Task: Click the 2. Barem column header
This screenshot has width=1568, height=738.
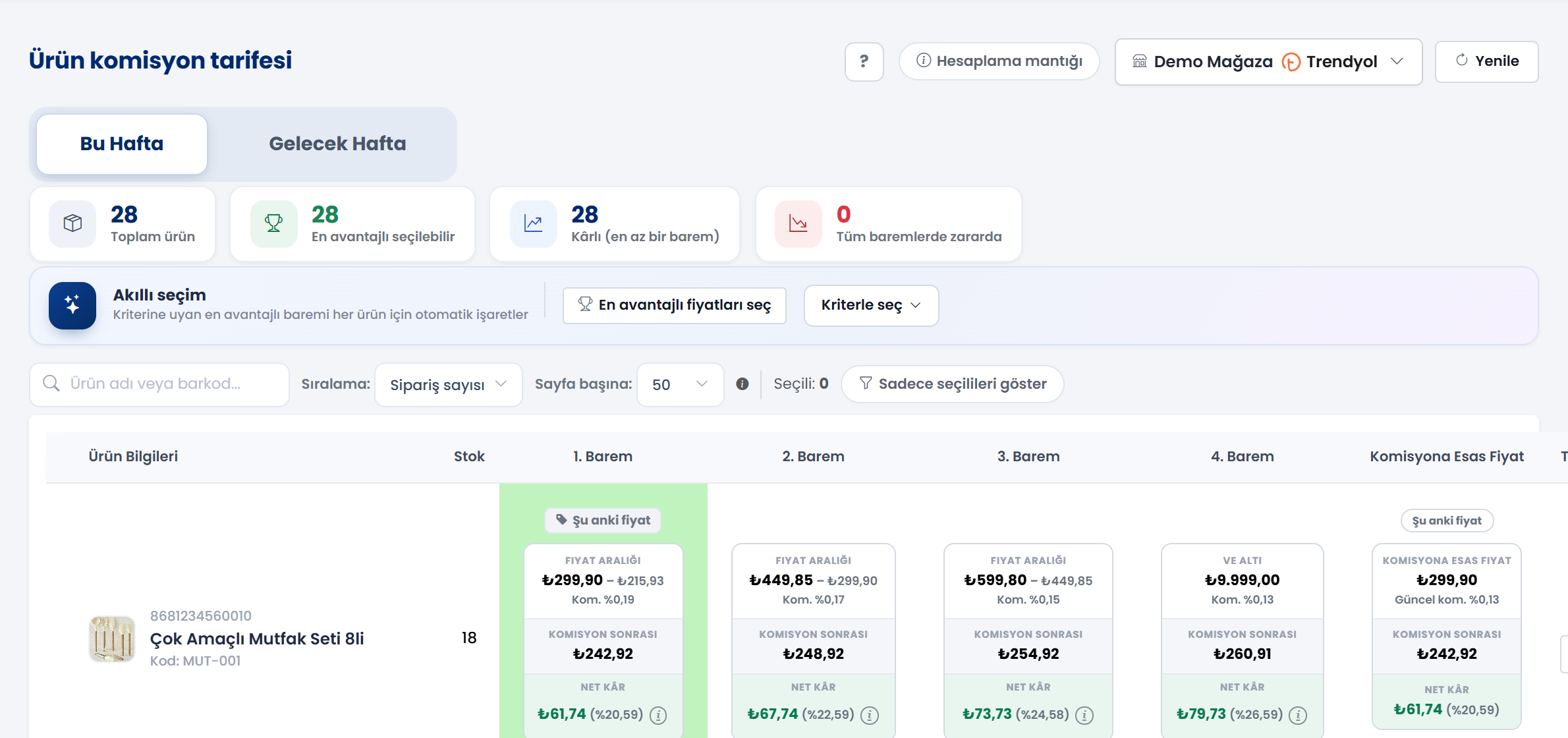Action: (x=813, y=457)
